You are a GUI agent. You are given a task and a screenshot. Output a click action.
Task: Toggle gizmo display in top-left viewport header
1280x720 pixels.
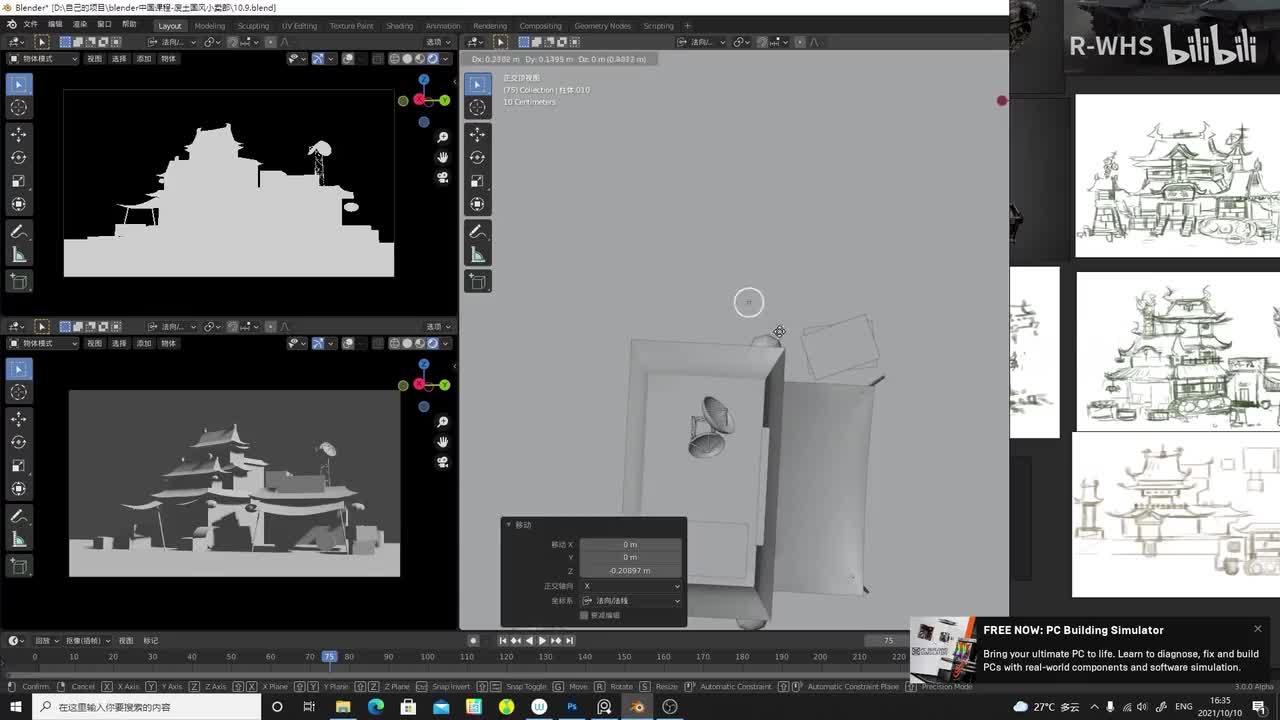(x=318, y=59)
